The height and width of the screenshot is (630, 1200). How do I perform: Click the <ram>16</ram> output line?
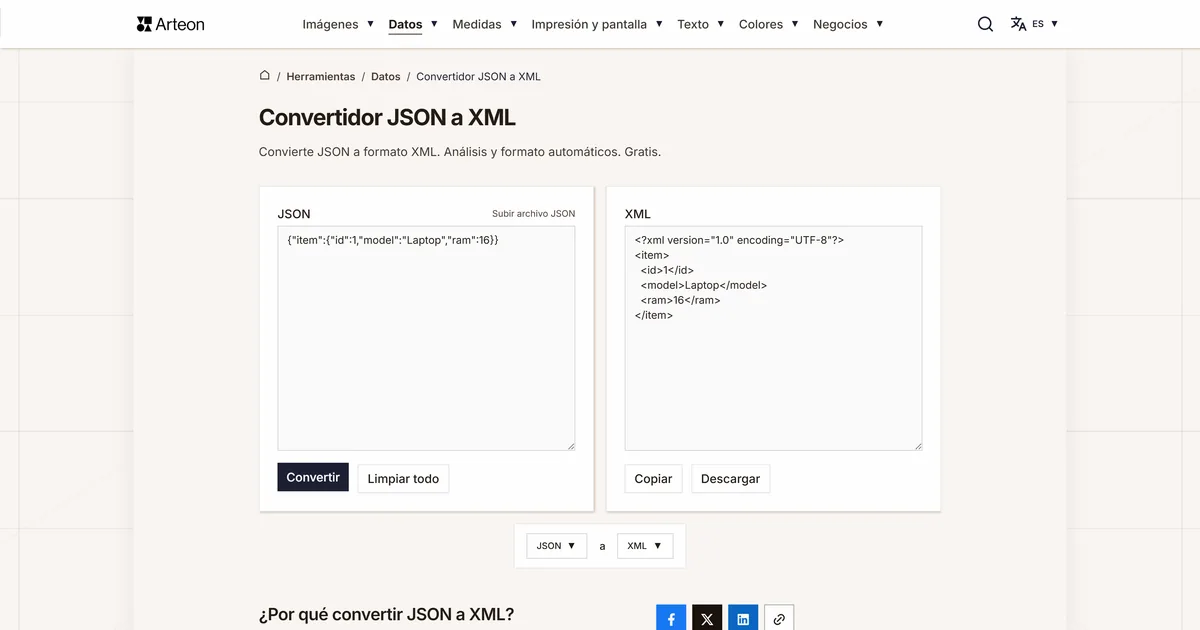(x=681, y=300)
